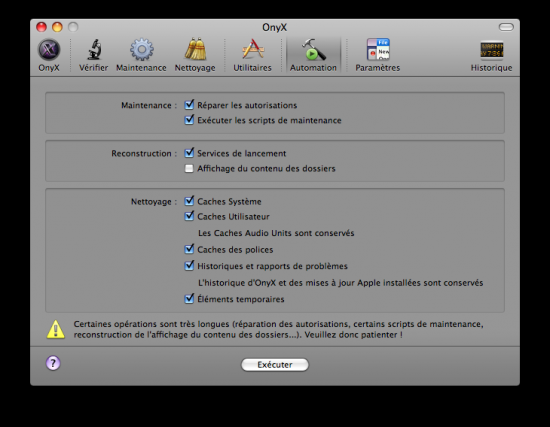Select the Automation hammer icon
The width and height of the screenshot is (550, 427).
313,49
